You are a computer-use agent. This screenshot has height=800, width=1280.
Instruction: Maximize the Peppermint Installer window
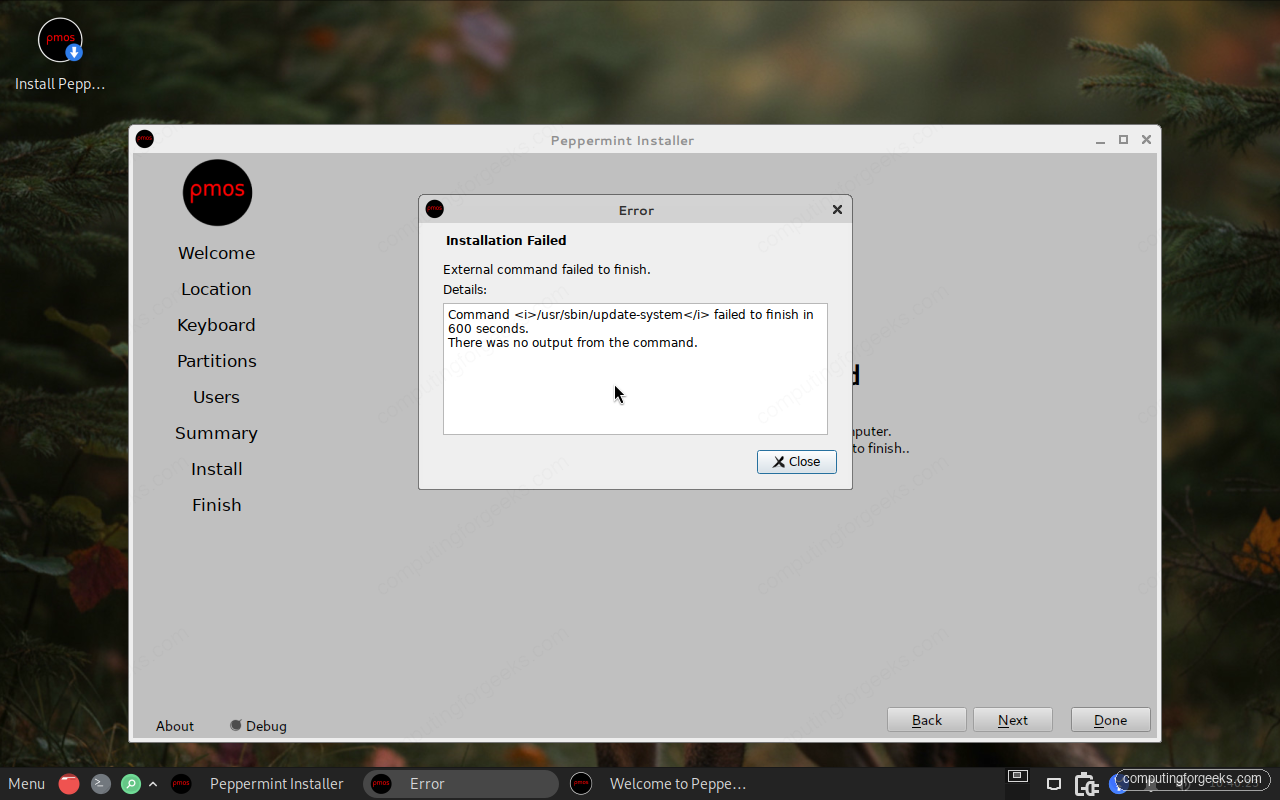1123,140
